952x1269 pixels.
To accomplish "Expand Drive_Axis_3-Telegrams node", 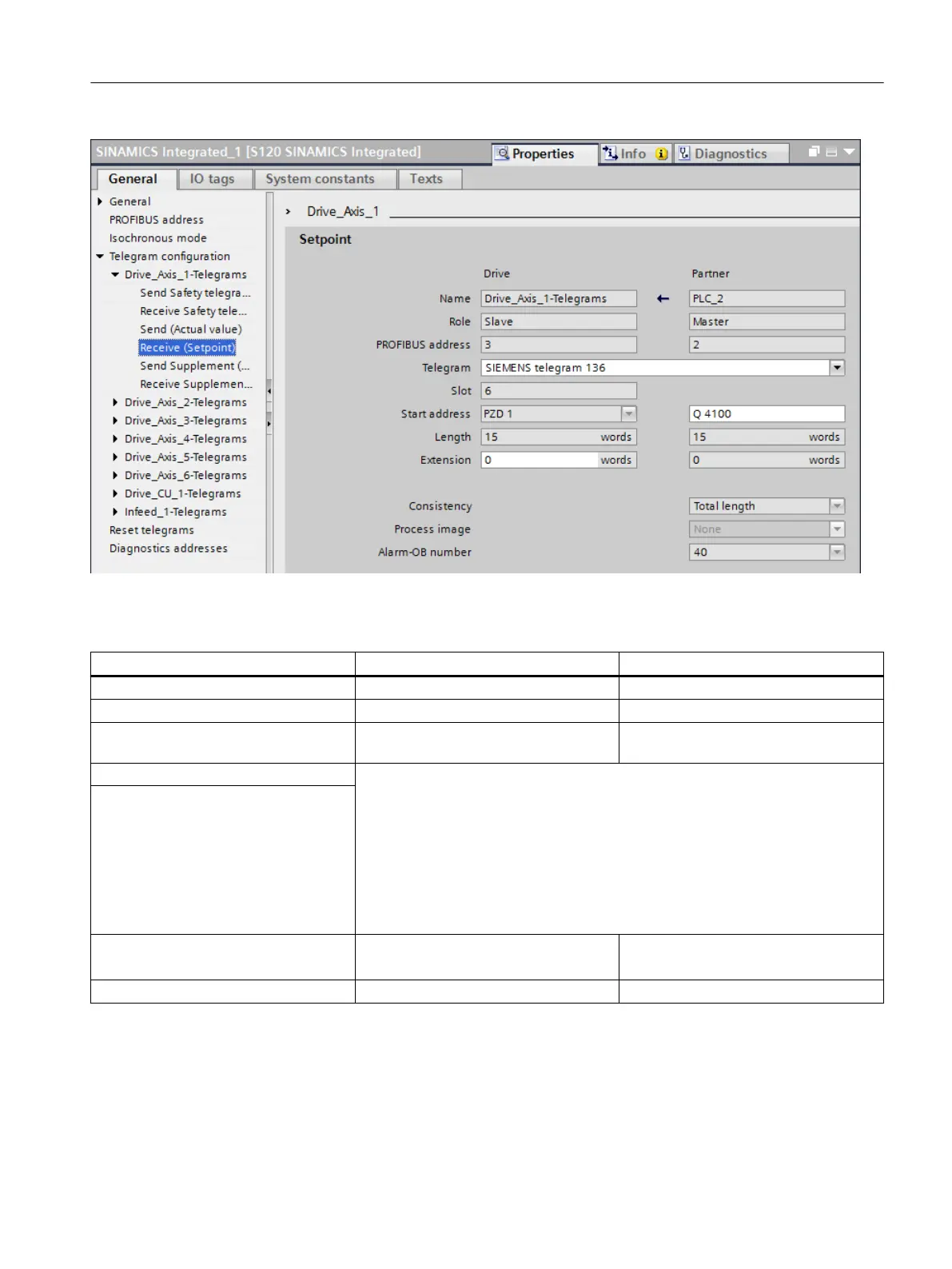I will click(115, 421).
